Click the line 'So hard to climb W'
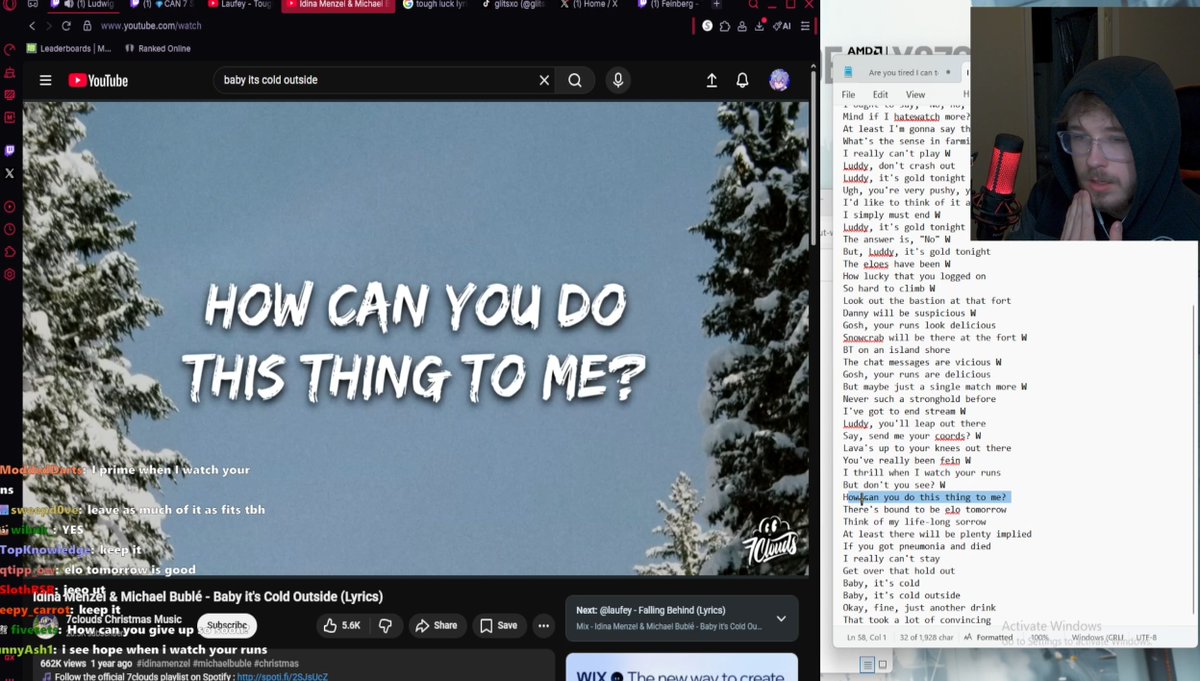 889,288
